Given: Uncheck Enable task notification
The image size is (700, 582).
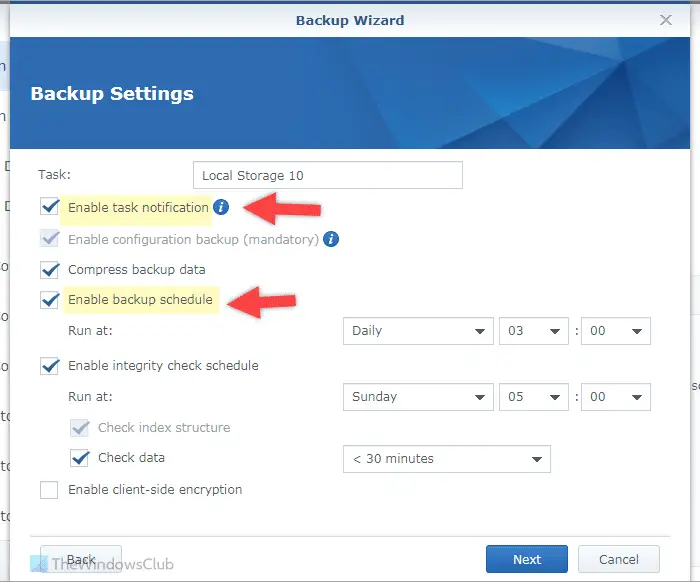Looking at the screenshot, I should click(x=49, y=206).
